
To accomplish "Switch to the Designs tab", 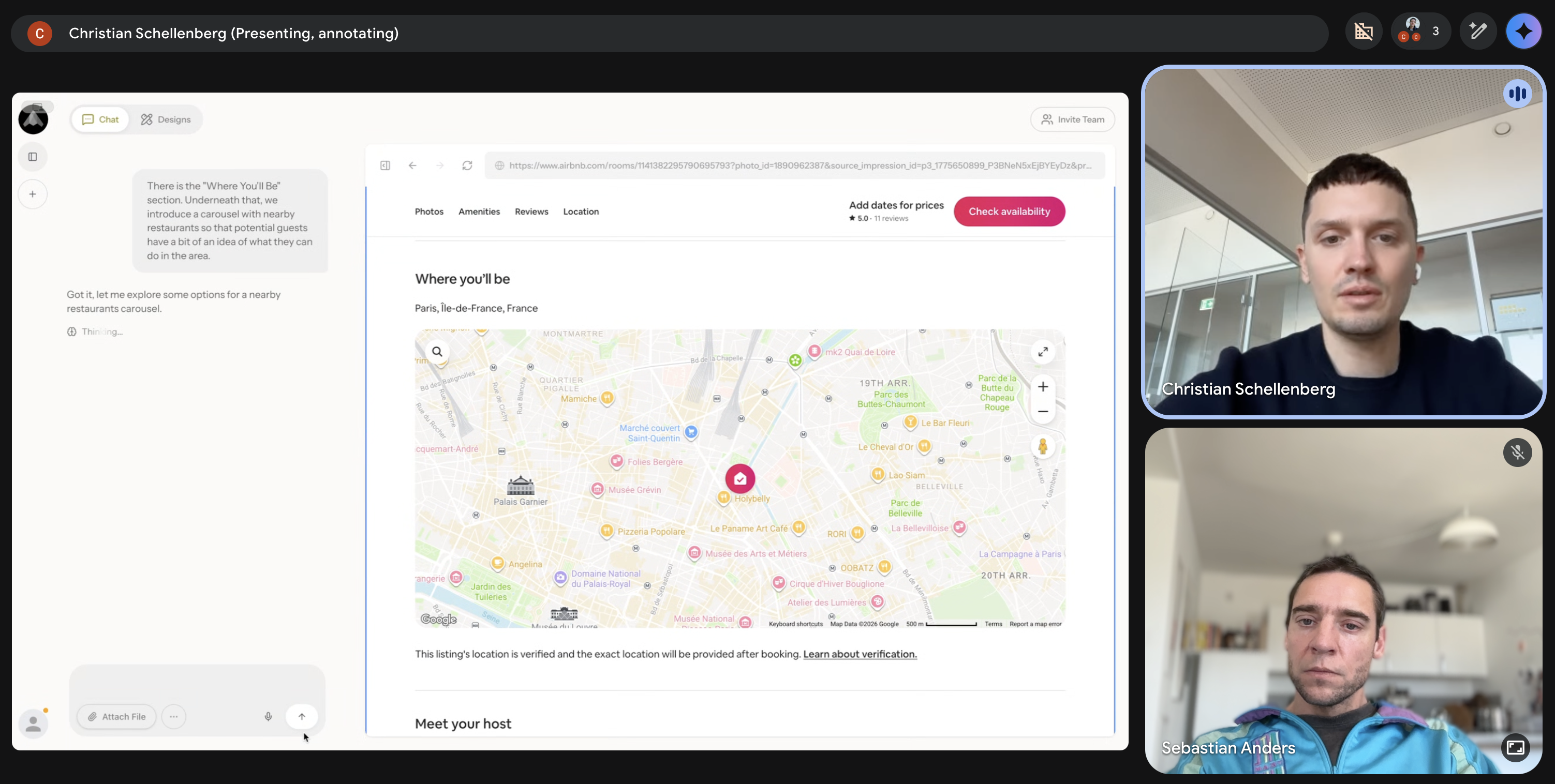I will tap(166, 119).
